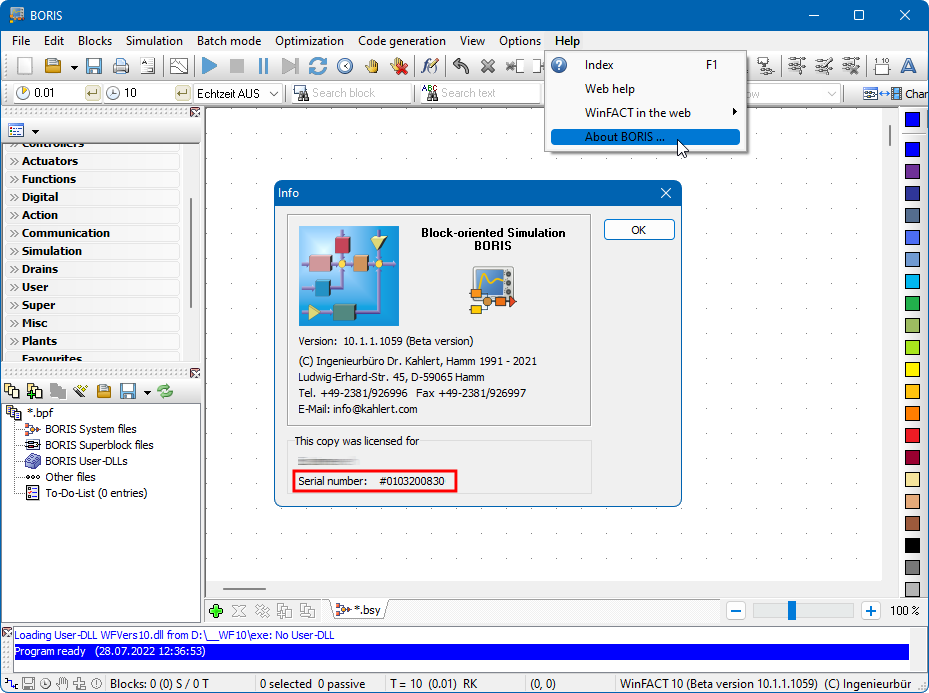Open the project save dropdown arrow

click(x=147, y=392)
